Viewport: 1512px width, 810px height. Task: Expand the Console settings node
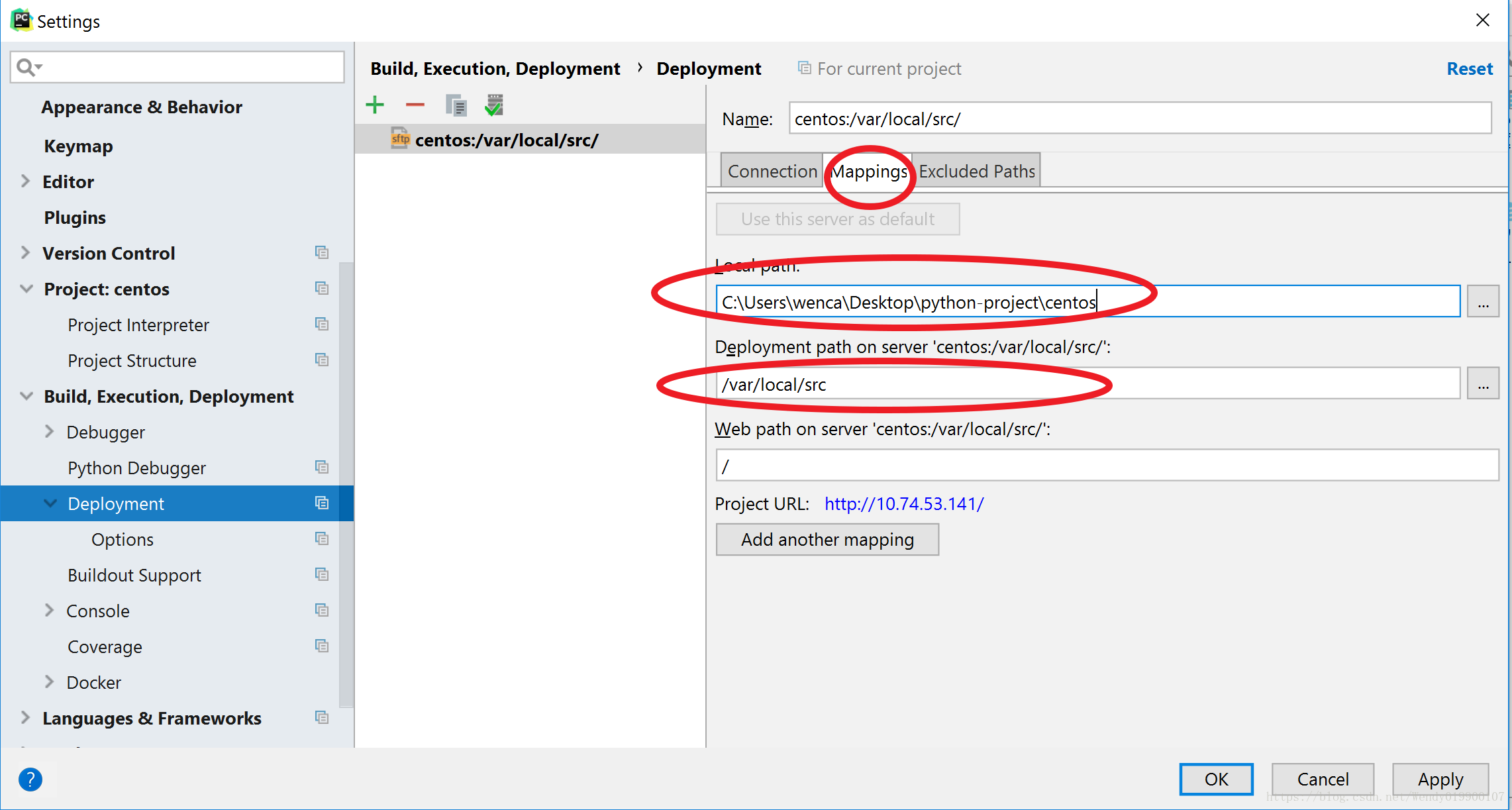click(x=49, y=611)
